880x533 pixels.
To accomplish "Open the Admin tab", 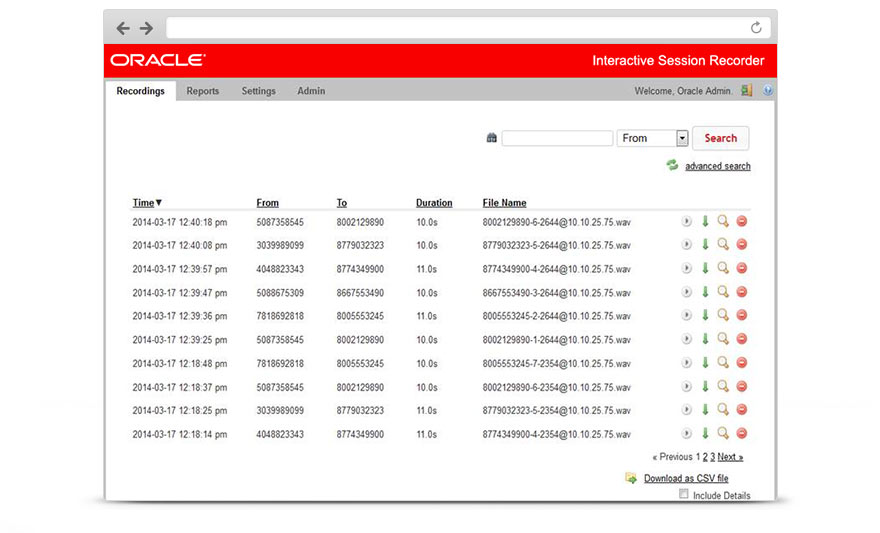I will (311, 91).
